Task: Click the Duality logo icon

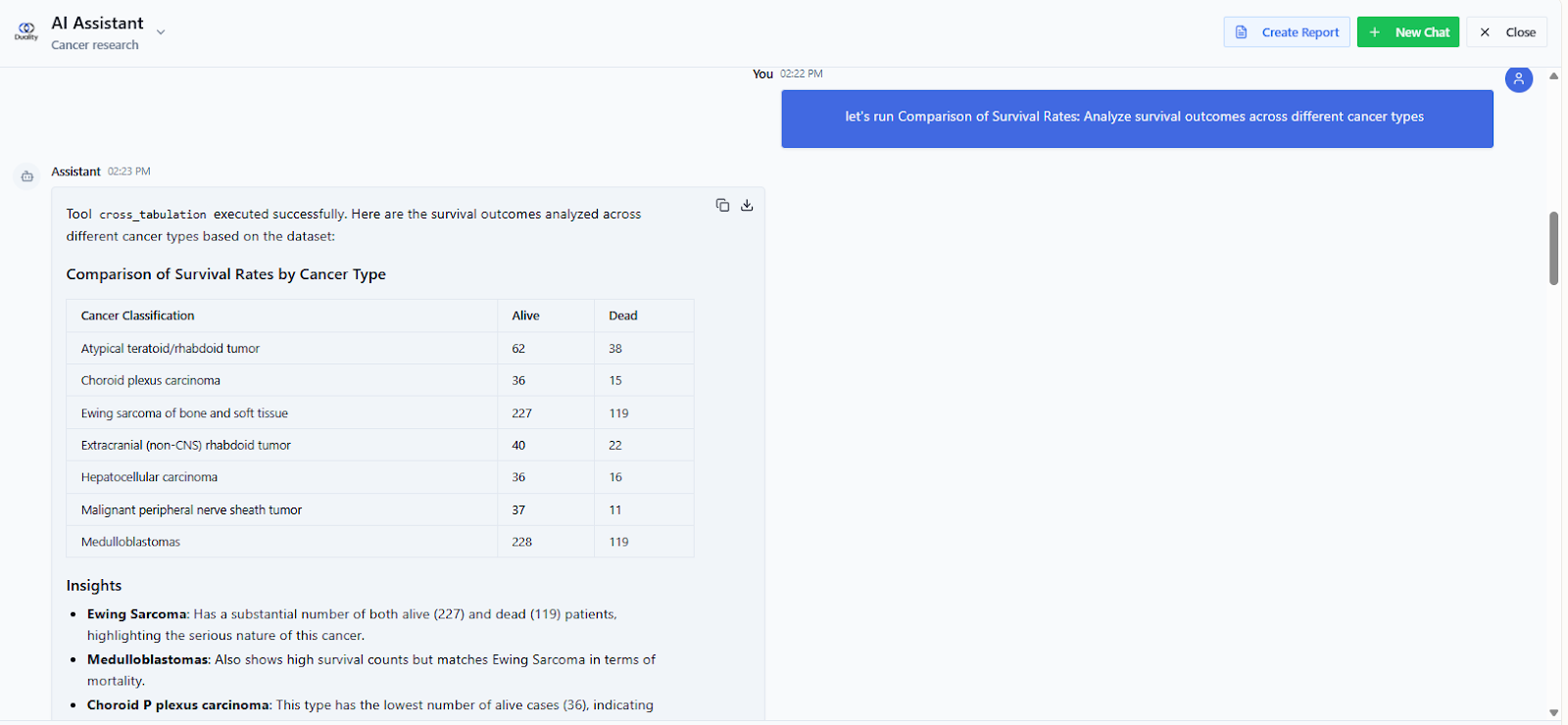Action: (26, 31)
